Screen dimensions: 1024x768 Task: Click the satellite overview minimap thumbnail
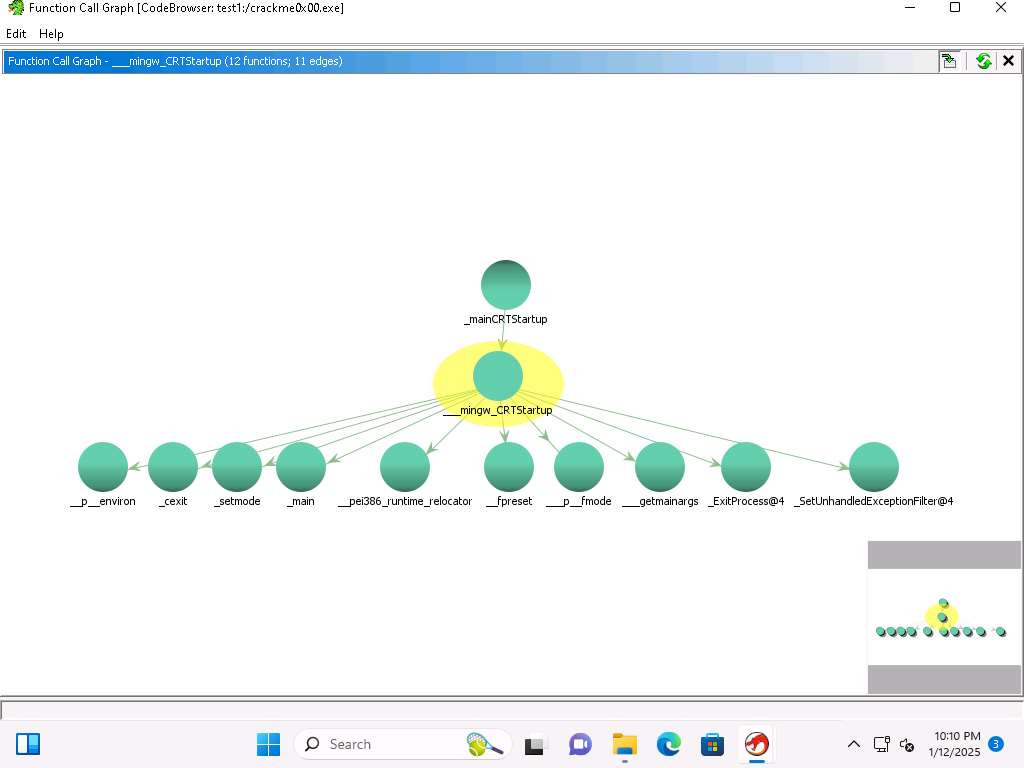coord(944,617)
